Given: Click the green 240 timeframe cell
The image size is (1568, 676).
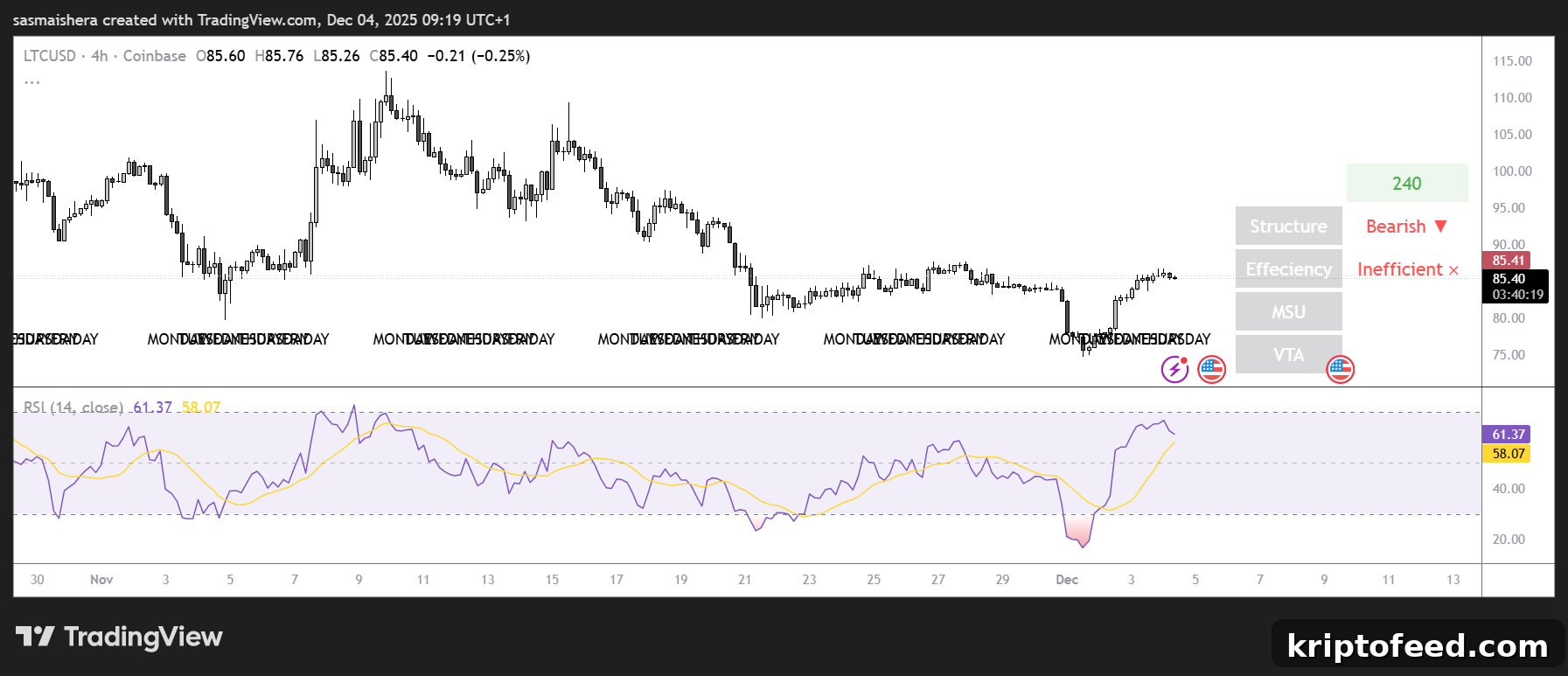Looking at the screenshot, I should click(1407, 184).
